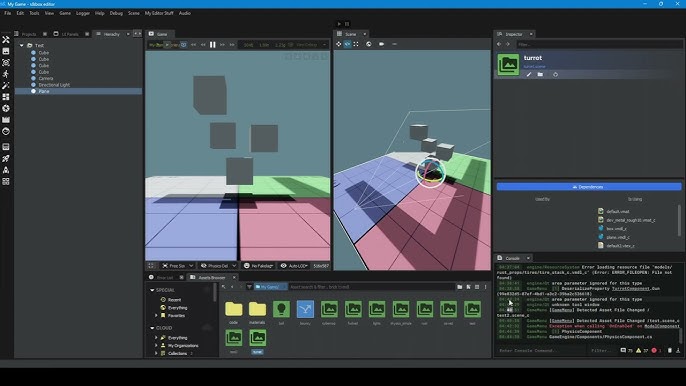The height and width of the screenshot is (386, 686).
Task: Click the fast-forward button in Game toolbar
Action: [232, 45]
